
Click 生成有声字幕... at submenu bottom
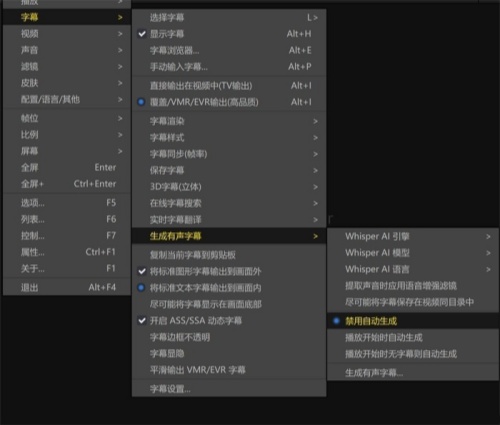coord(413,373)
